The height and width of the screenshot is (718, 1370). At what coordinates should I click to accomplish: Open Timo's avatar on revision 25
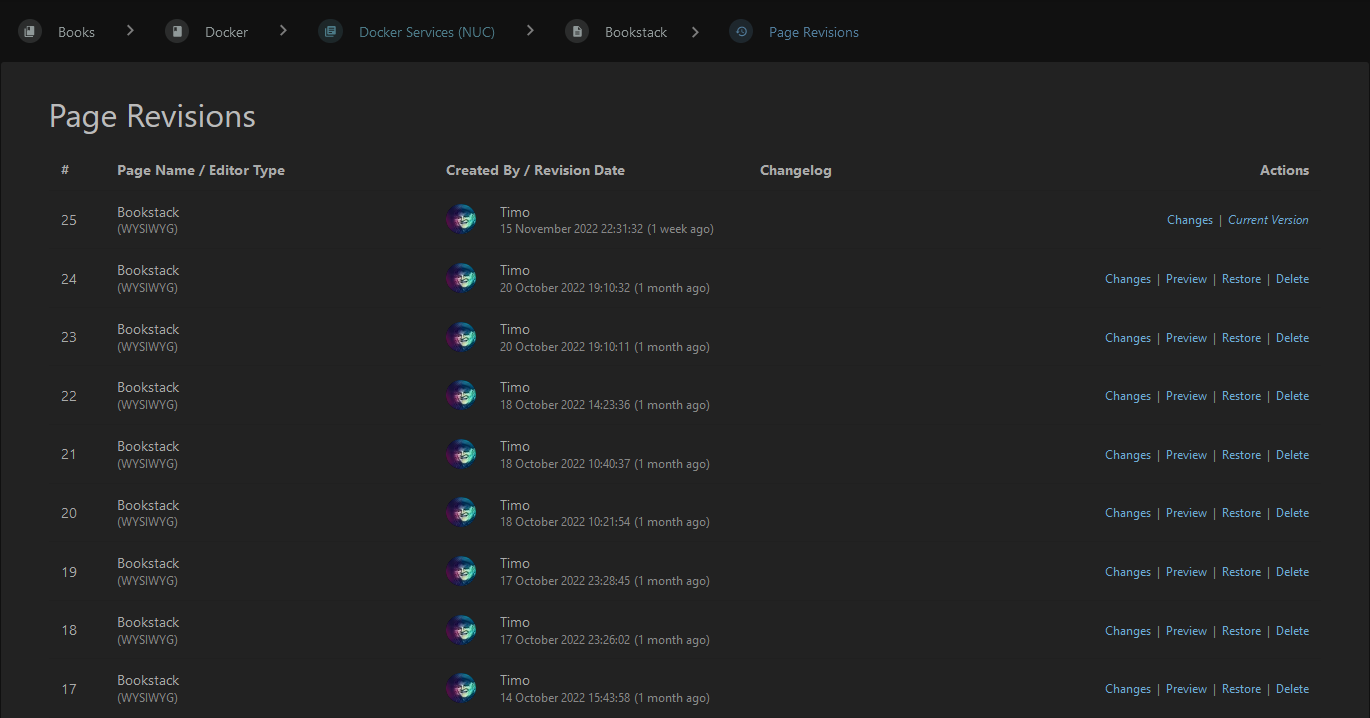click(x=461, y=218)
